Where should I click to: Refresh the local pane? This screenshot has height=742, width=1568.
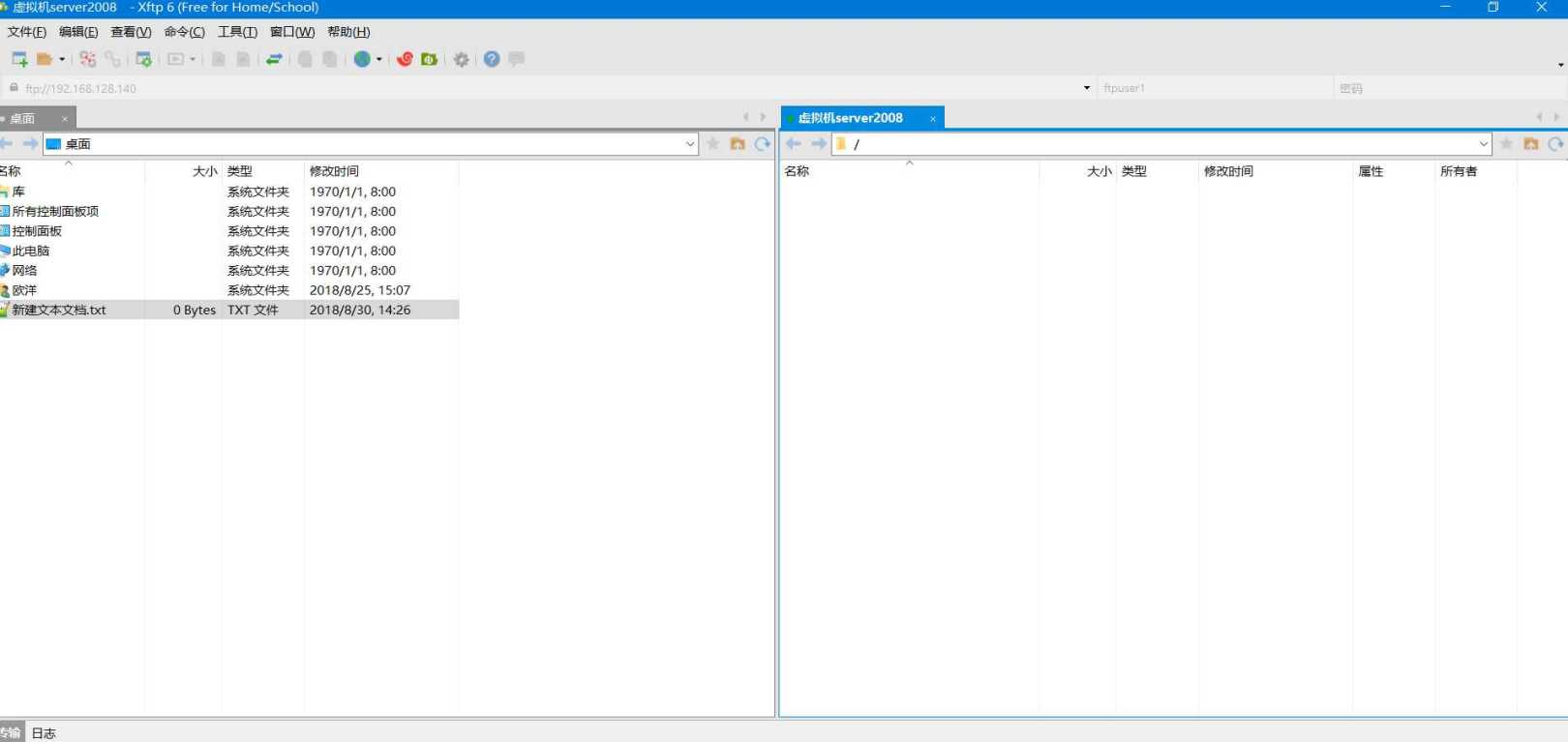763,144
